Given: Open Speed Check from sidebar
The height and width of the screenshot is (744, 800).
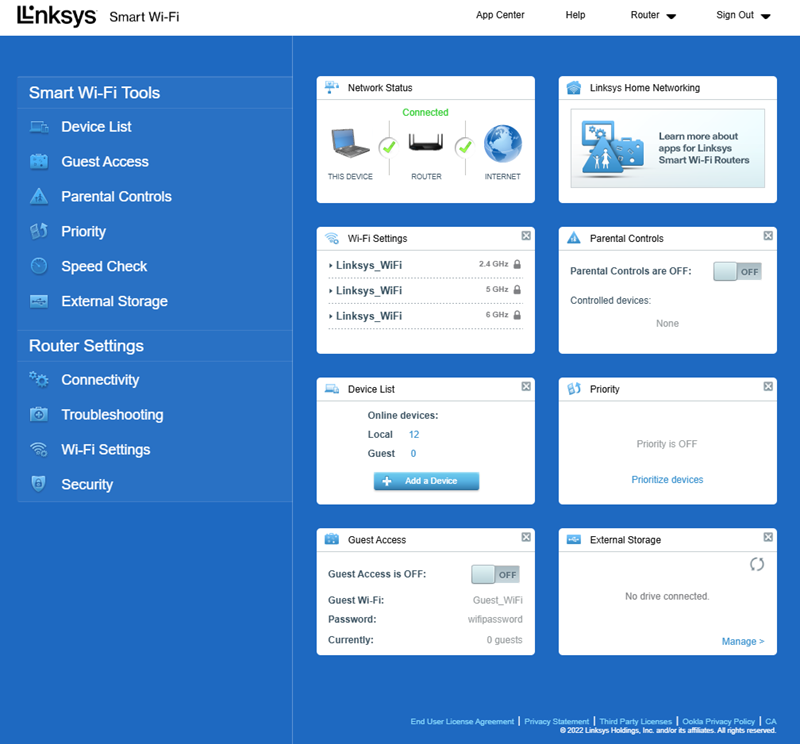Looking at the screenshot, I should tap(104, 266).
